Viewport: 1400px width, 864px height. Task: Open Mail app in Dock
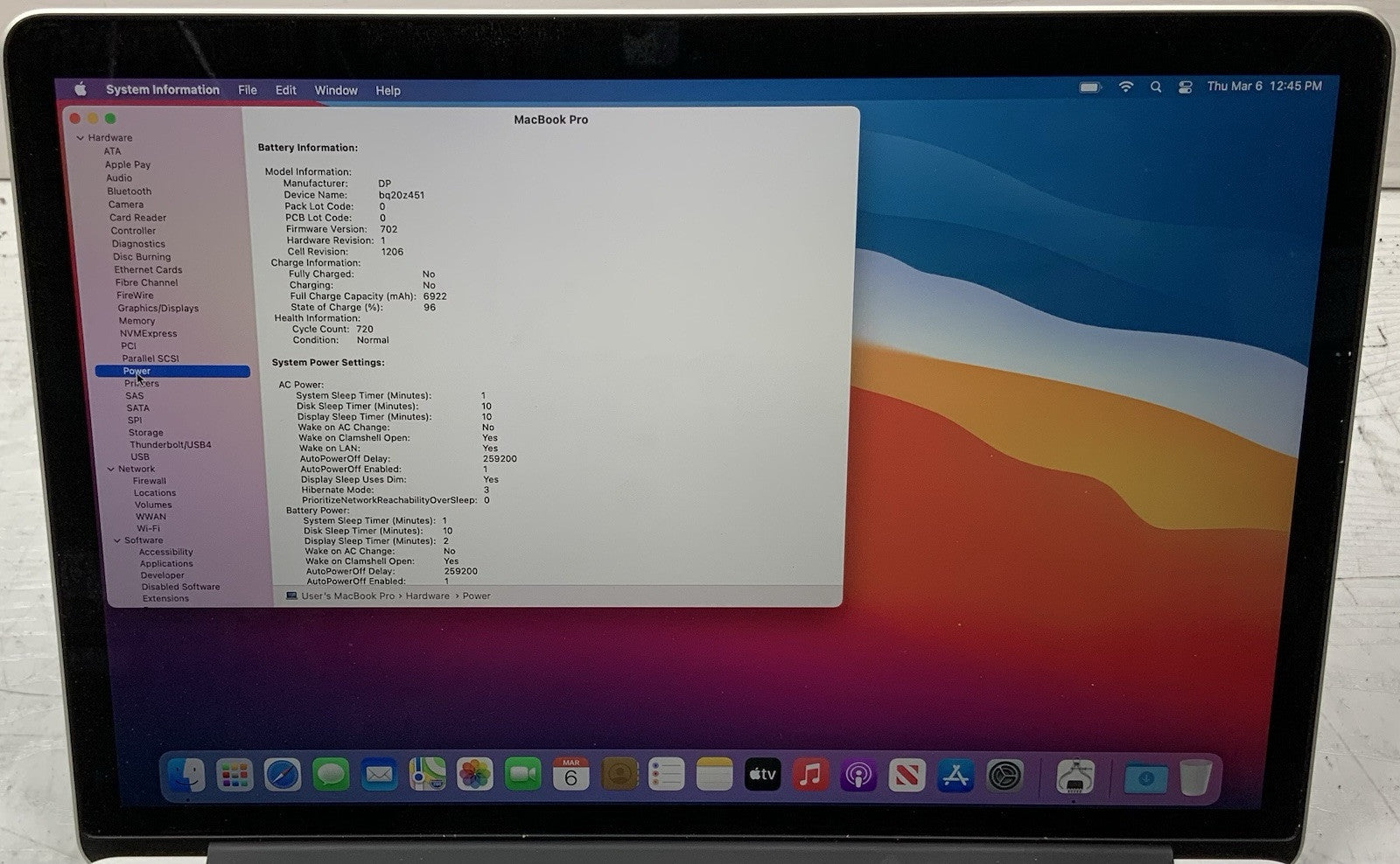click(x=379, y=775)
